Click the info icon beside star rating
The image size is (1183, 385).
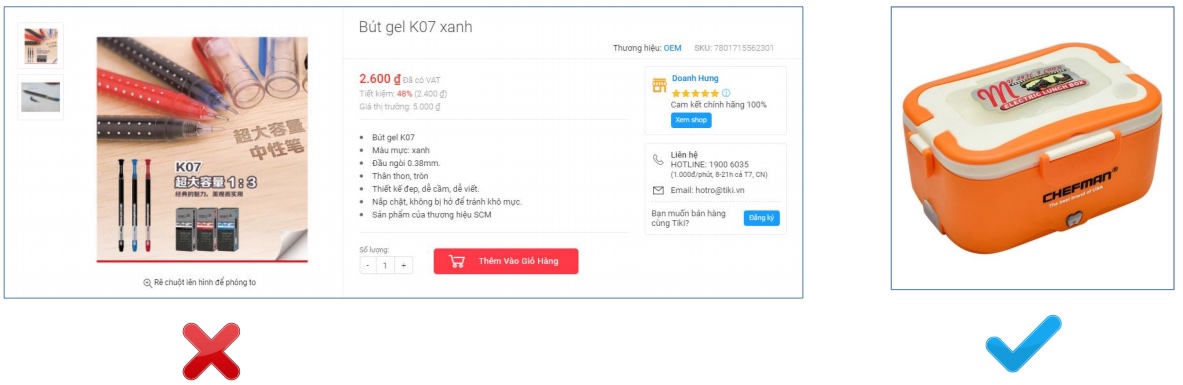click(726, 94)
